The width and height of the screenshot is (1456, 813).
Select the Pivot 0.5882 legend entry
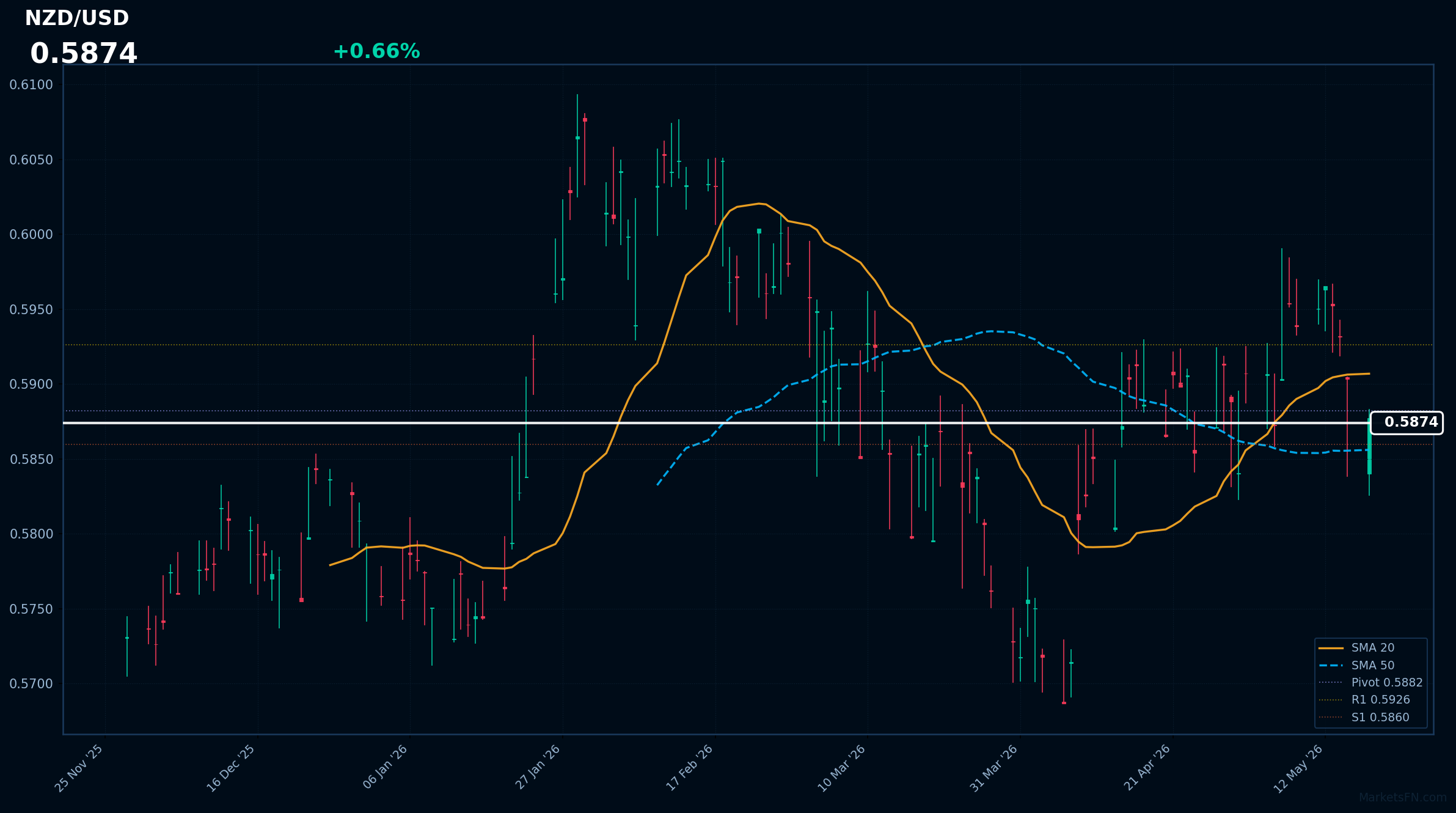1370,682
